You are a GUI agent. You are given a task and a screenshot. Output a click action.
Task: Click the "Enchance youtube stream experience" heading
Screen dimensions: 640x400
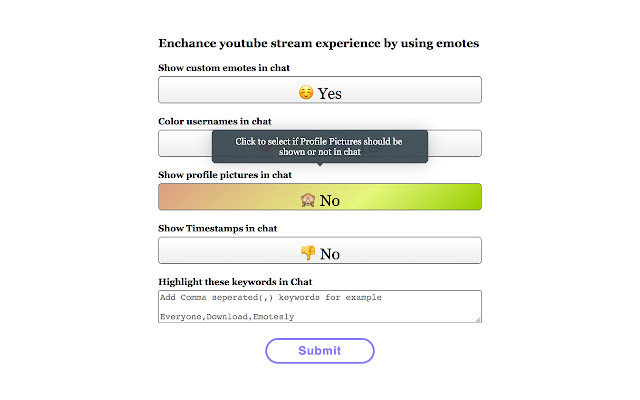318,44
